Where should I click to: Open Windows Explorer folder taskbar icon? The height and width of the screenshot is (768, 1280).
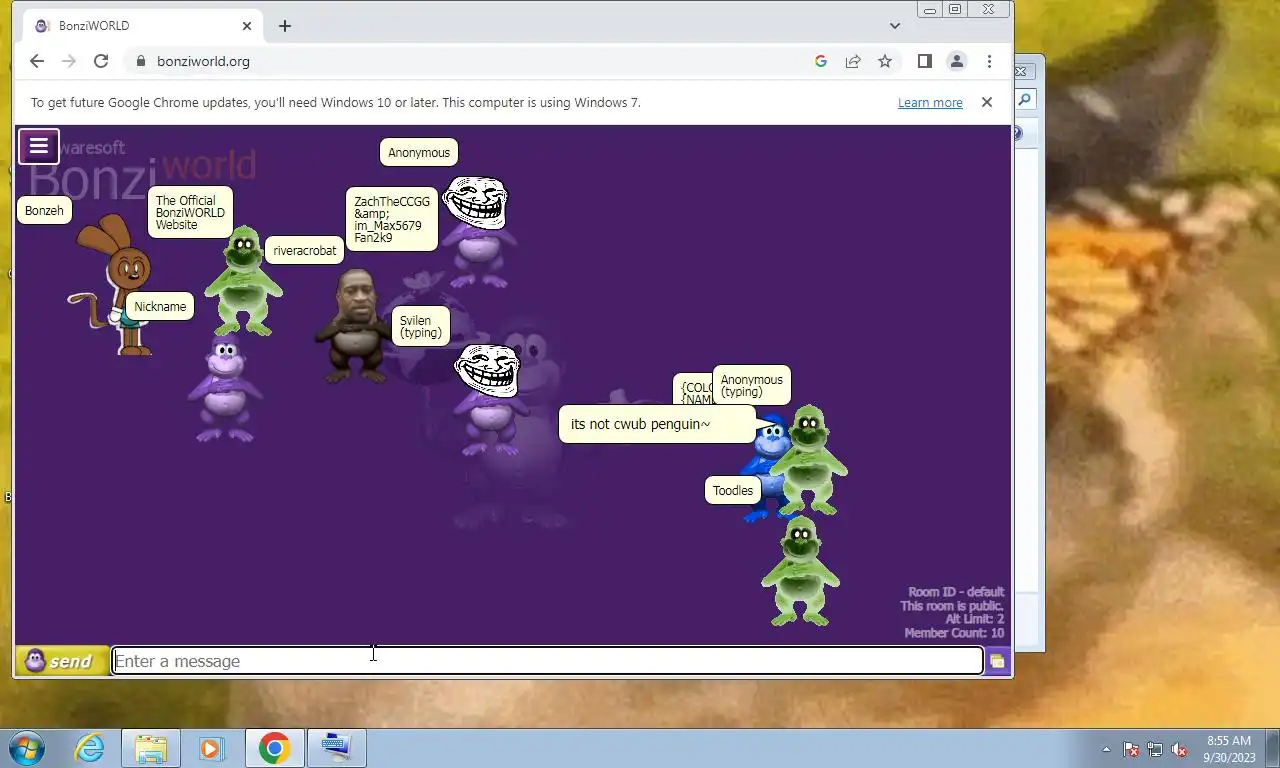click(x=151, y=748)
